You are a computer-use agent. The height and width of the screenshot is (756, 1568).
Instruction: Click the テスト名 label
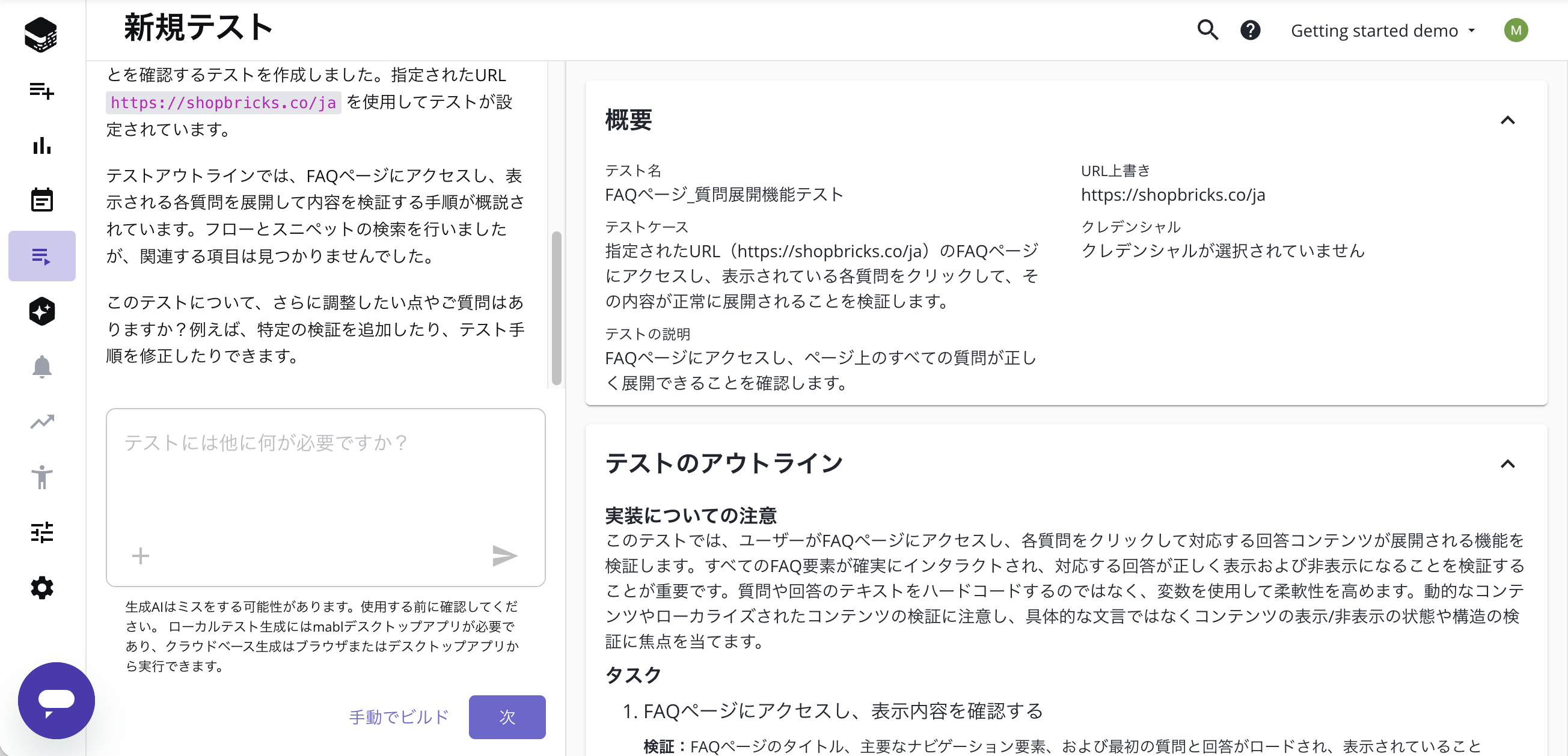click(x=633, y=171)
